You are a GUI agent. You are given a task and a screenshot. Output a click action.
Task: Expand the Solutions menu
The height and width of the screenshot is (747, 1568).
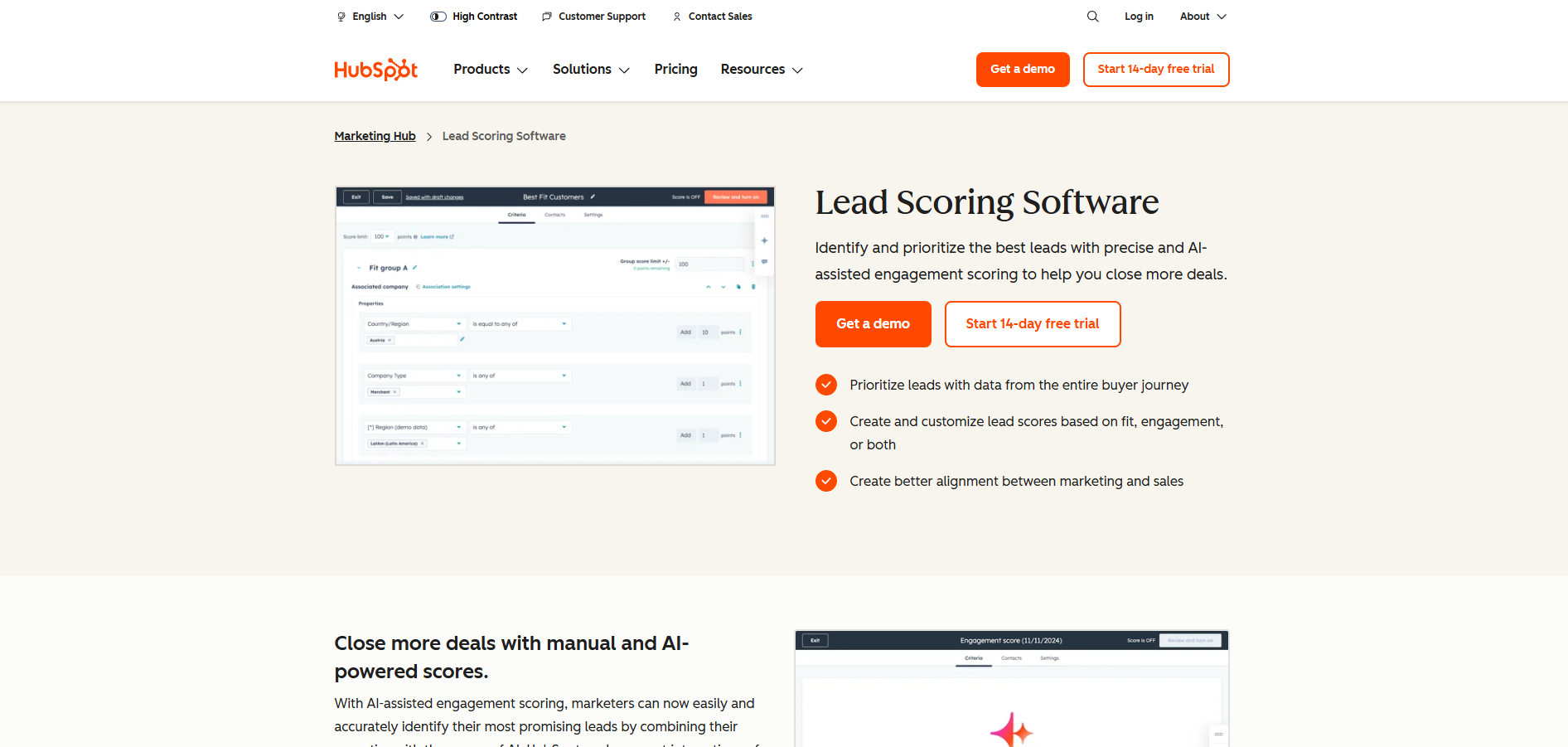591,70
